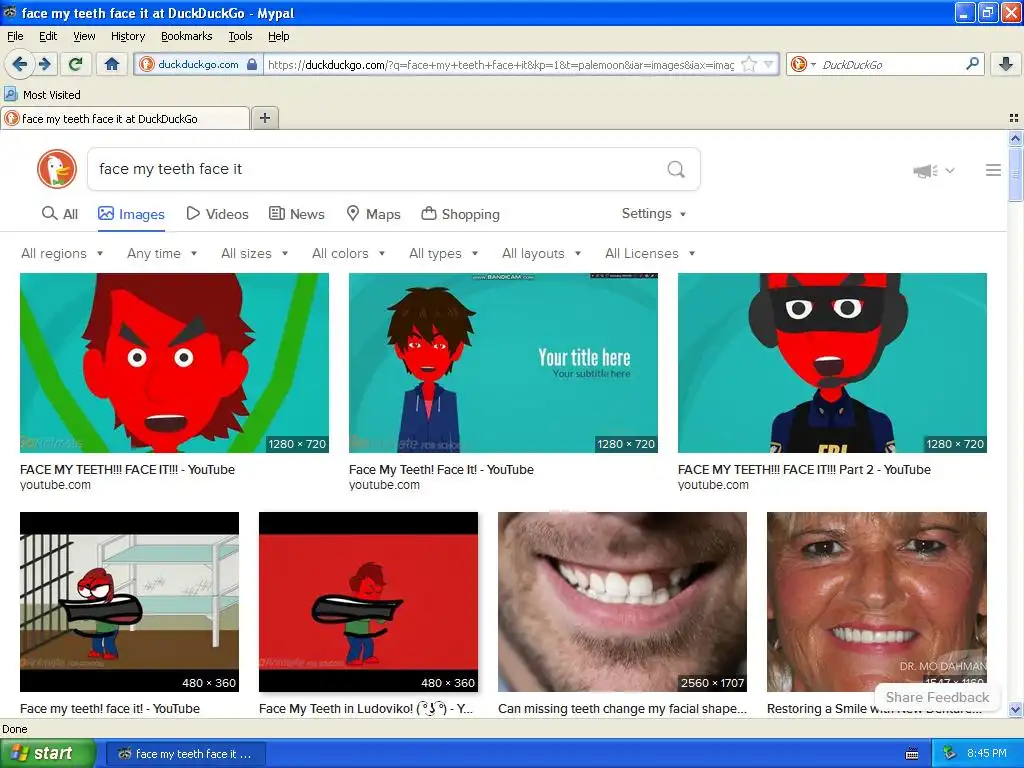Switch to the Shopping results tab
1024x768 pixels.
point(460,214)
